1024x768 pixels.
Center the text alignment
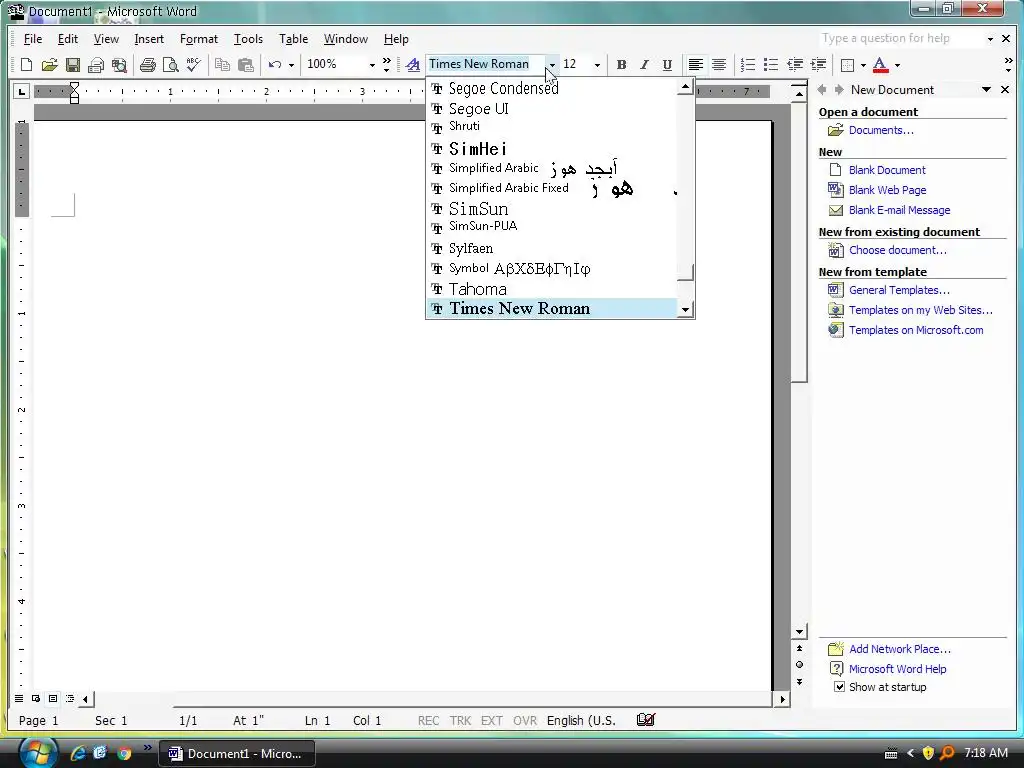tap(718, 65)
